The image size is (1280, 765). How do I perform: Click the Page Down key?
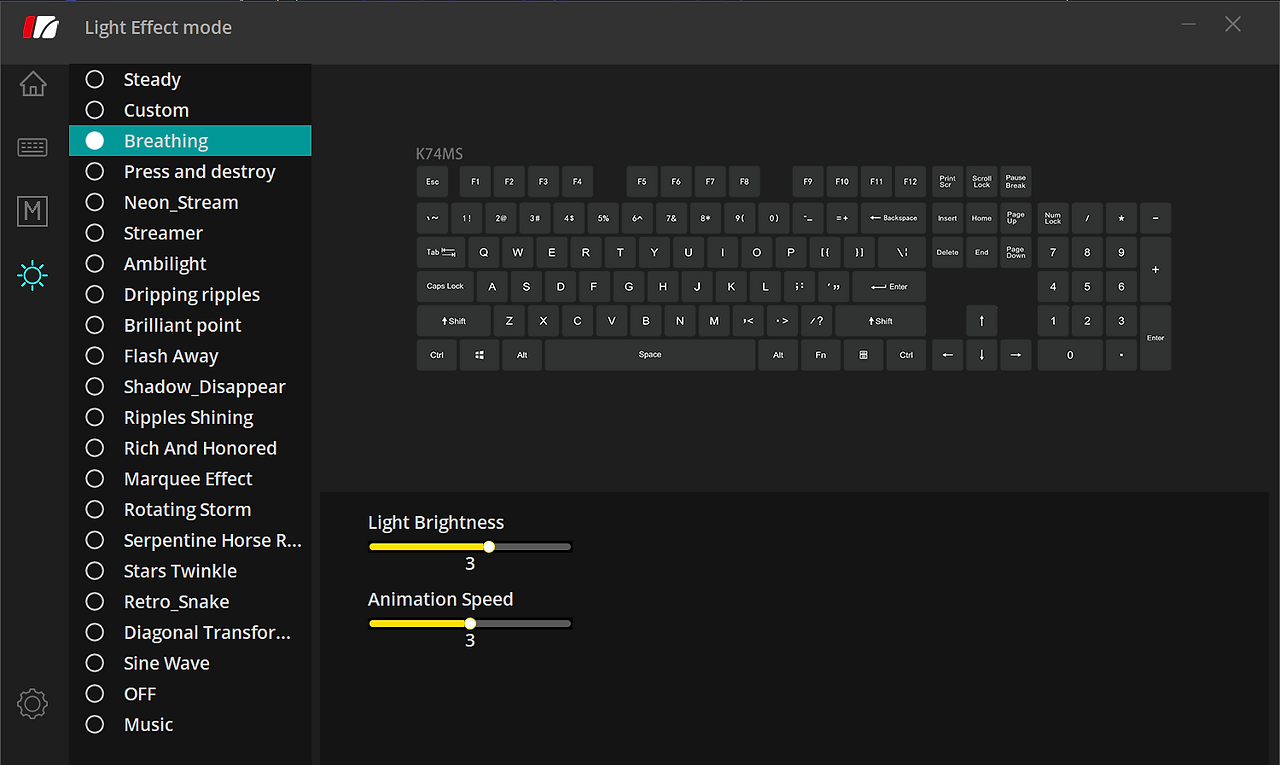click(x=1016, y=252)
